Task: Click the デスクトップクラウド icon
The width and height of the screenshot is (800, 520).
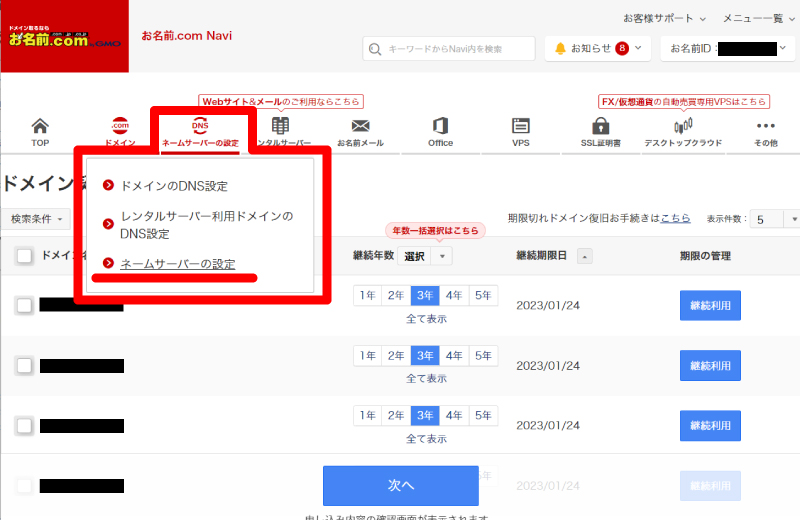Action: tap(683, 127)
